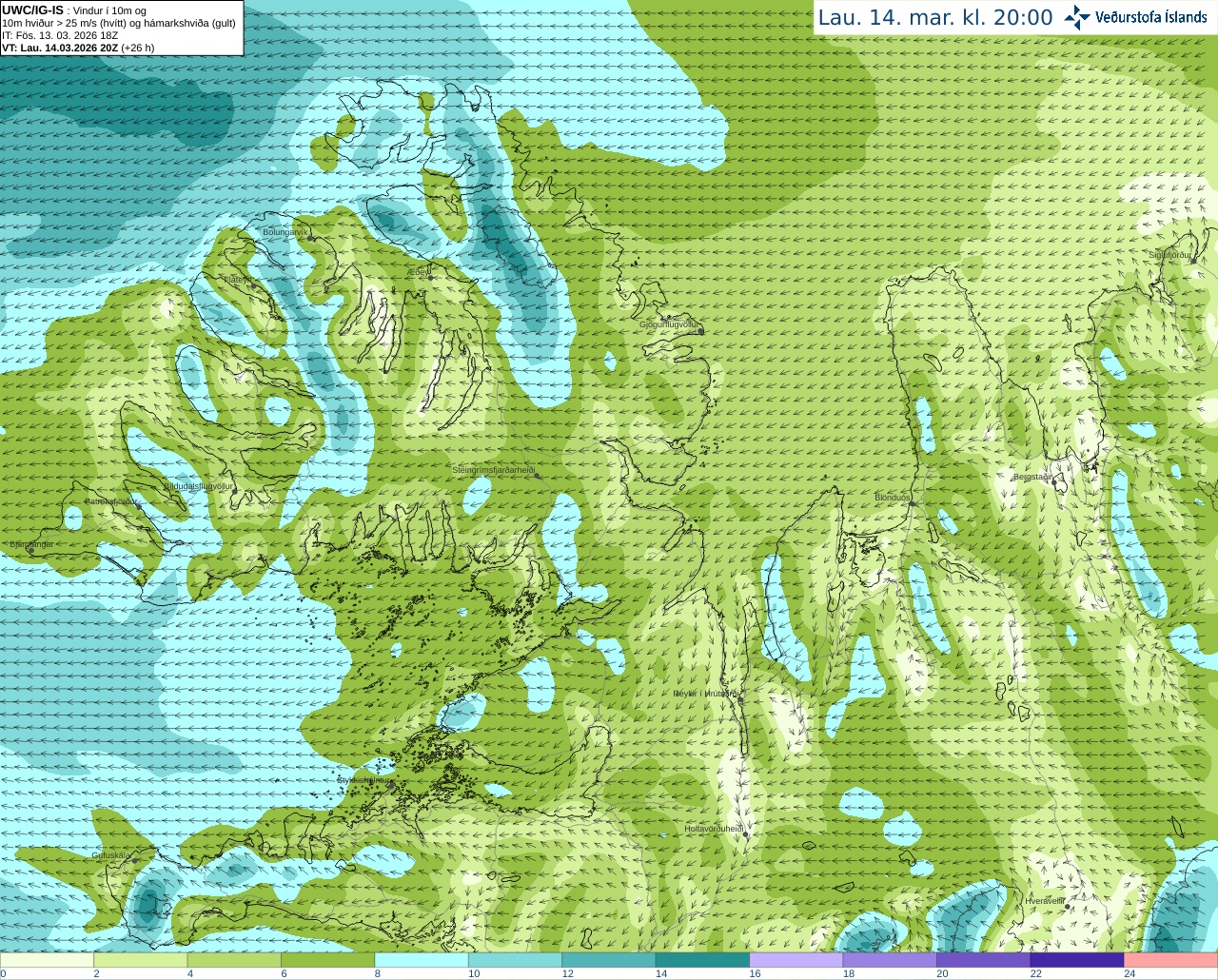Click the 'UWC/IG-IS' model title text
This screenshot has width=1218, height=980.
click(32, 10)
